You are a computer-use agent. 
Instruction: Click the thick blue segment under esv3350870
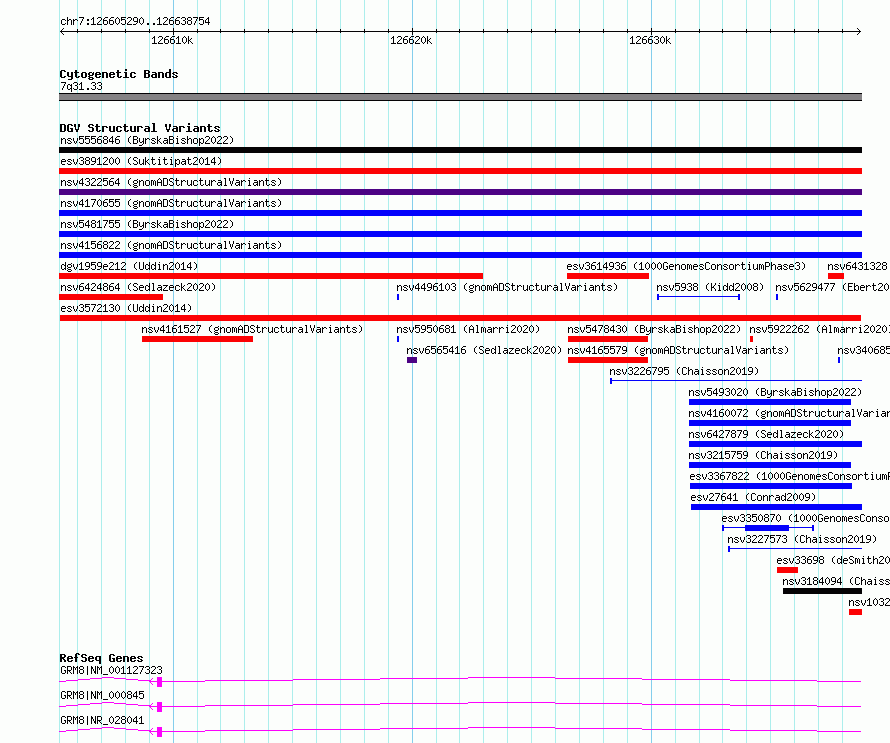[767, 528]
